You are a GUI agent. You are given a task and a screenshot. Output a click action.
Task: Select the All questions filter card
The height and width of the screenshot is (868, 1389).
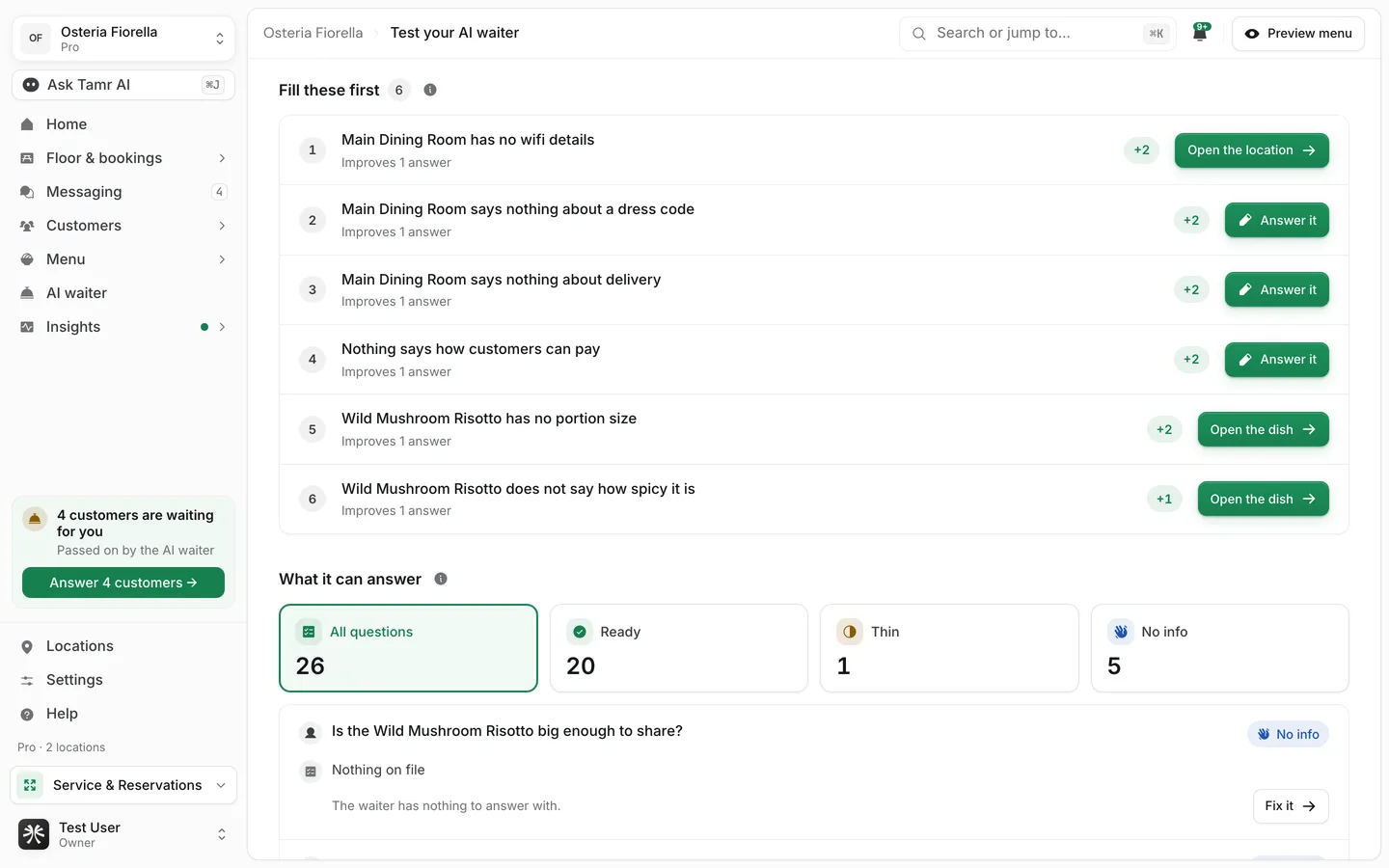[408, 648]
